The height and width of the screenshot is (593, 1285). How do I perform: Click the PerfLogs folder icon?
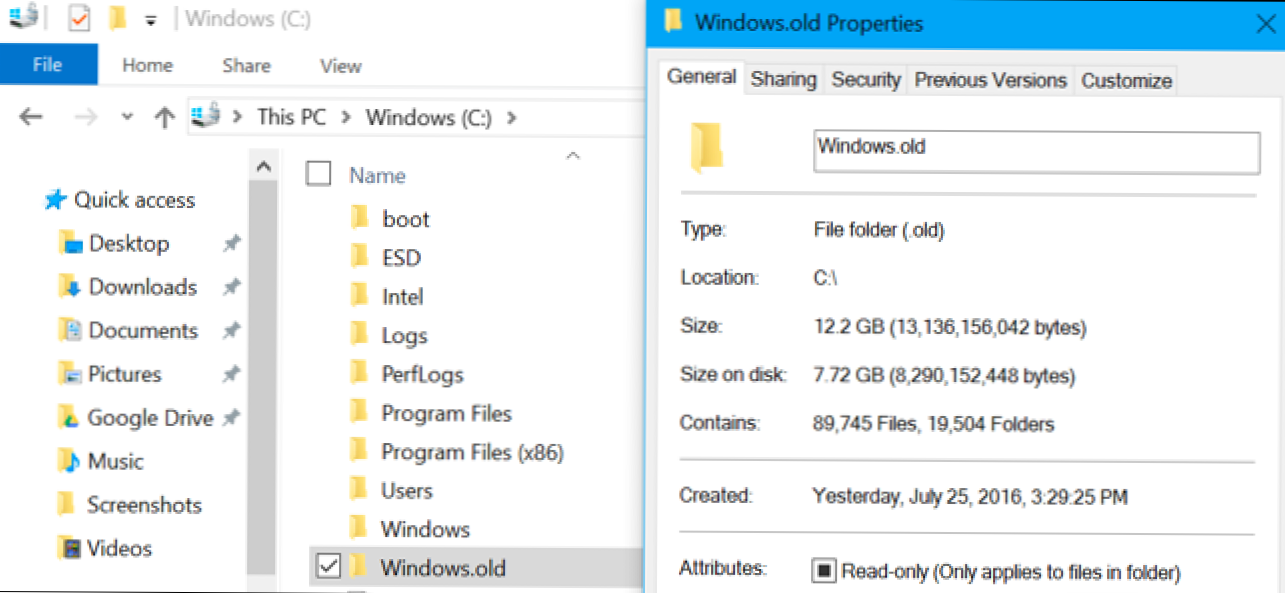(360, 374)
